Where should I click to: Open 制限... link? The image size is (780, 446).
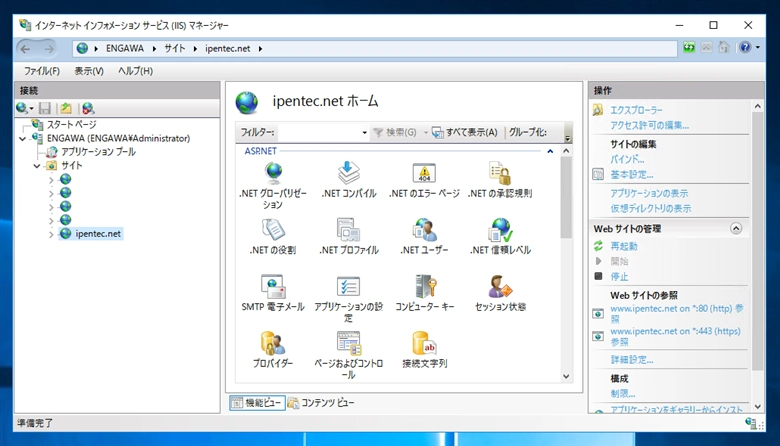coord(623,394)
